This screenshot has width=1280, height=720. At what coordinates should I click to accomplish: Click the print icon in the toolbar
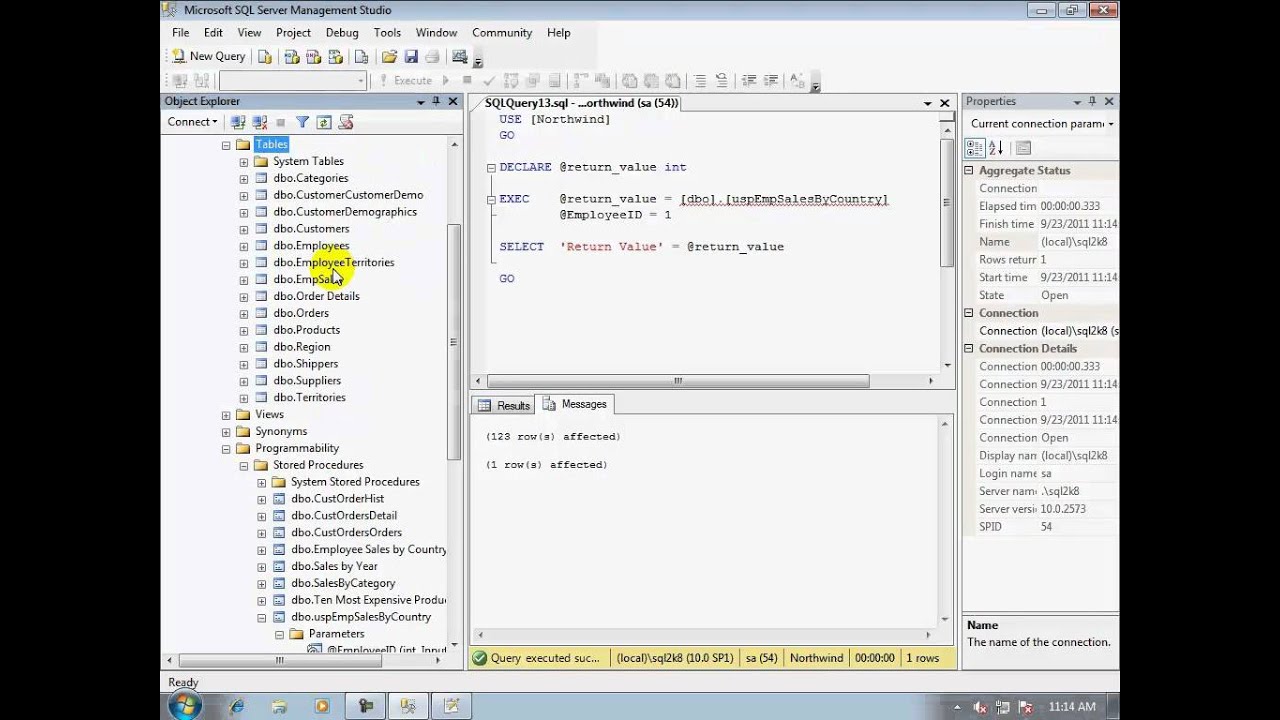[x=432, y=56]
